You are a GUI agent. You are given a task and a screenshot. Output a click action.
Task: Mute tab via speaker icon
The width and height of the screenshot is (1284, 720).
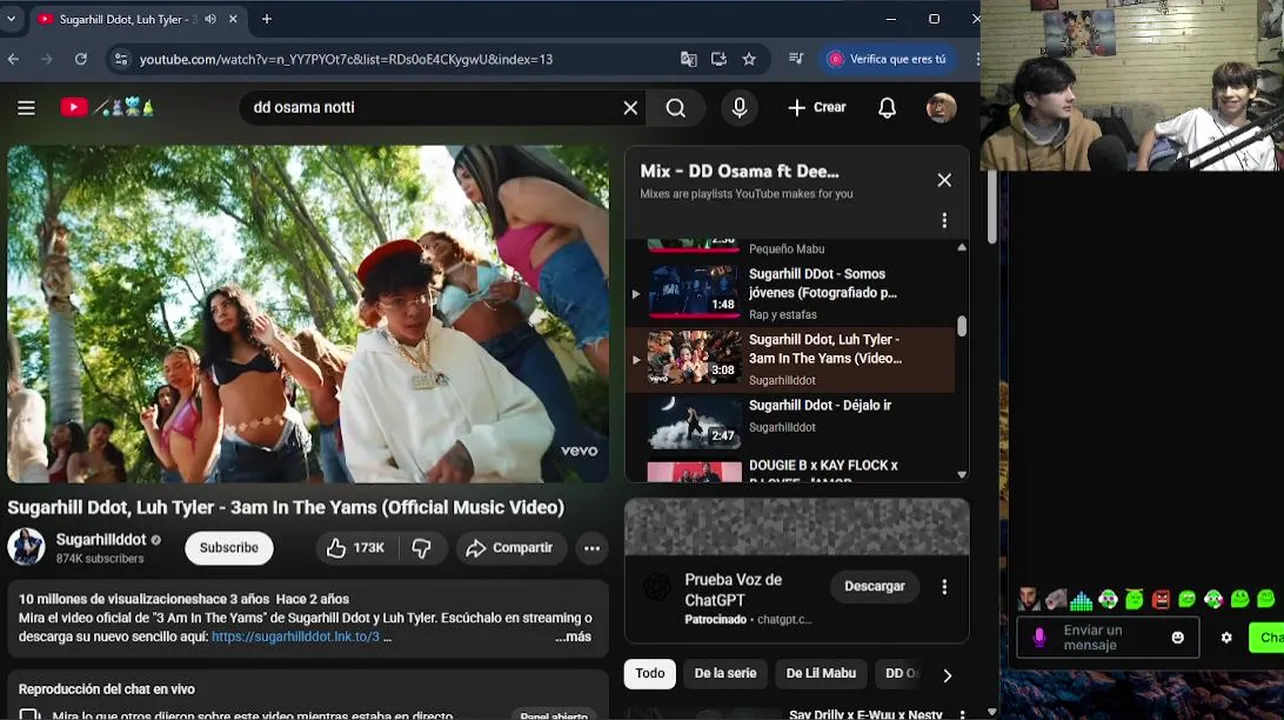coord(211,19)
